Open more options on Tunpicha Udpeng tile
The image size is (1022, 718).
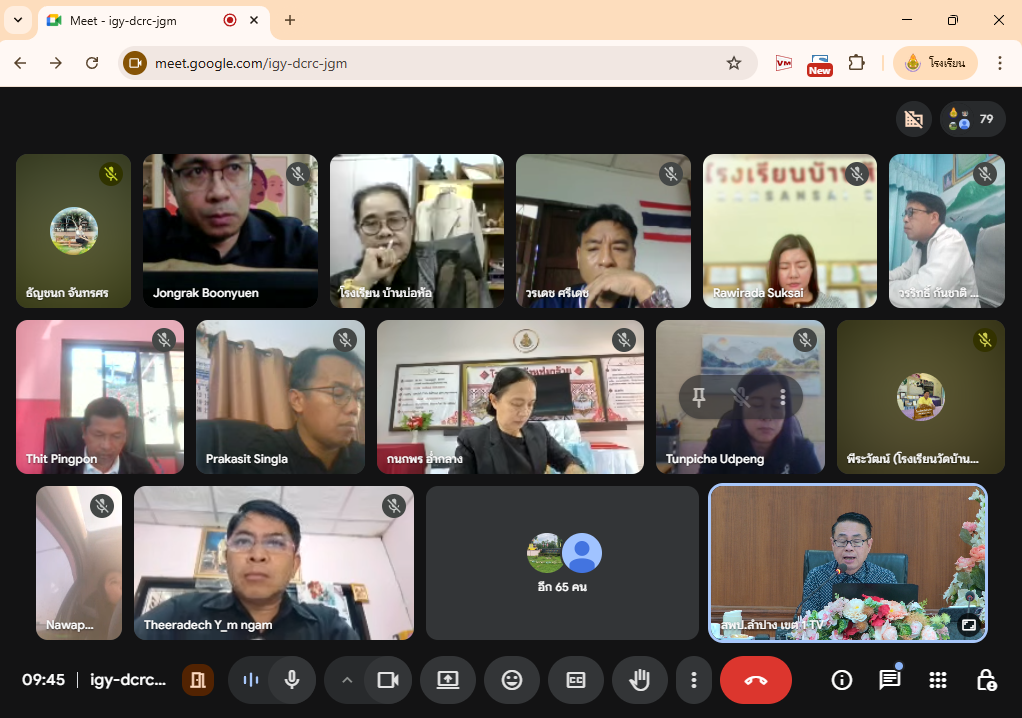[x=782, y=397]
